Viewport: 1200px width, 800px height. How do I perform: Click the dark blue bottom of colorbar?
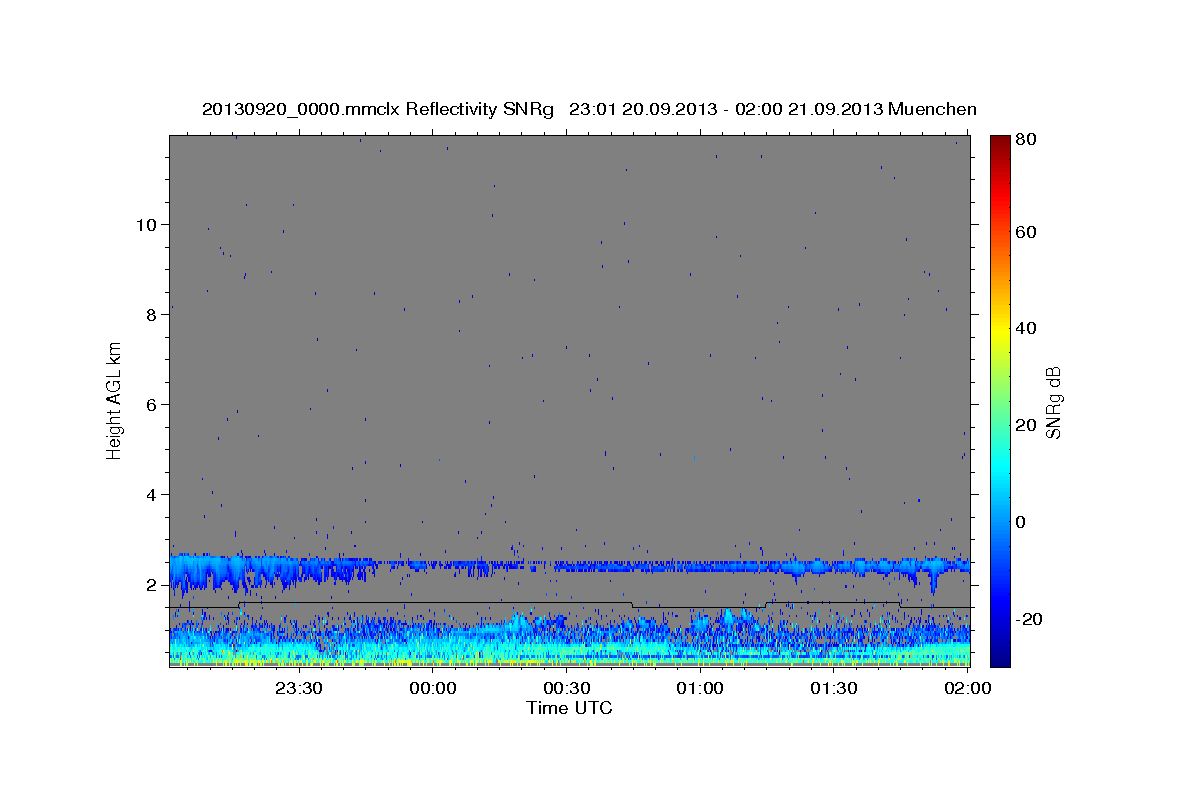click(999, 655)
